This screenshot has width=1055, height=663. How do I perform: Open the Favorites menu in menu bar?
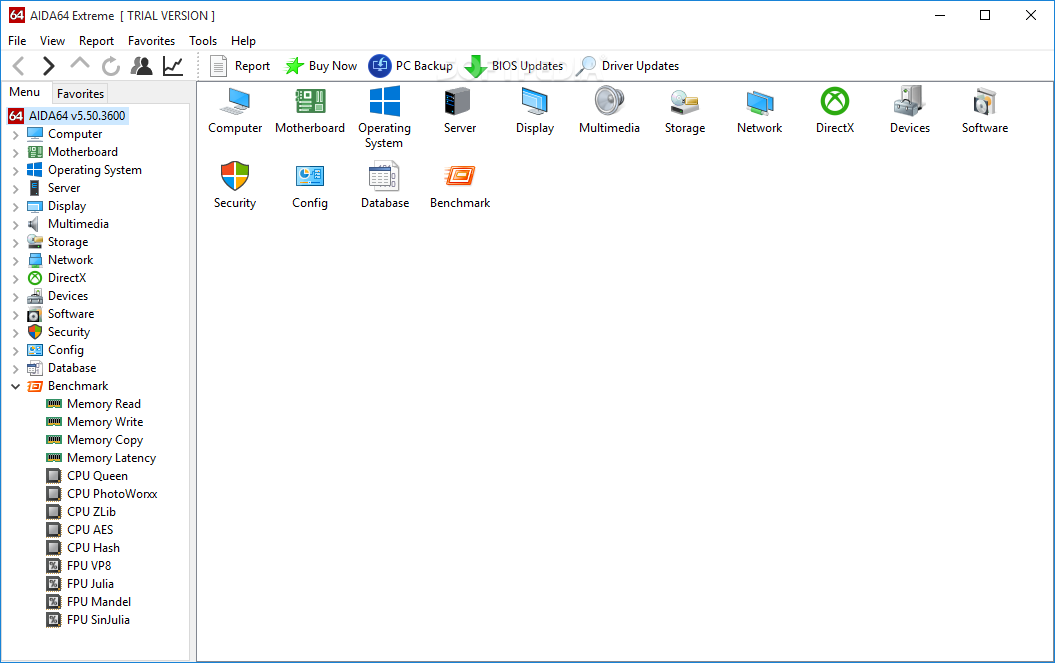tap(151, 41)
